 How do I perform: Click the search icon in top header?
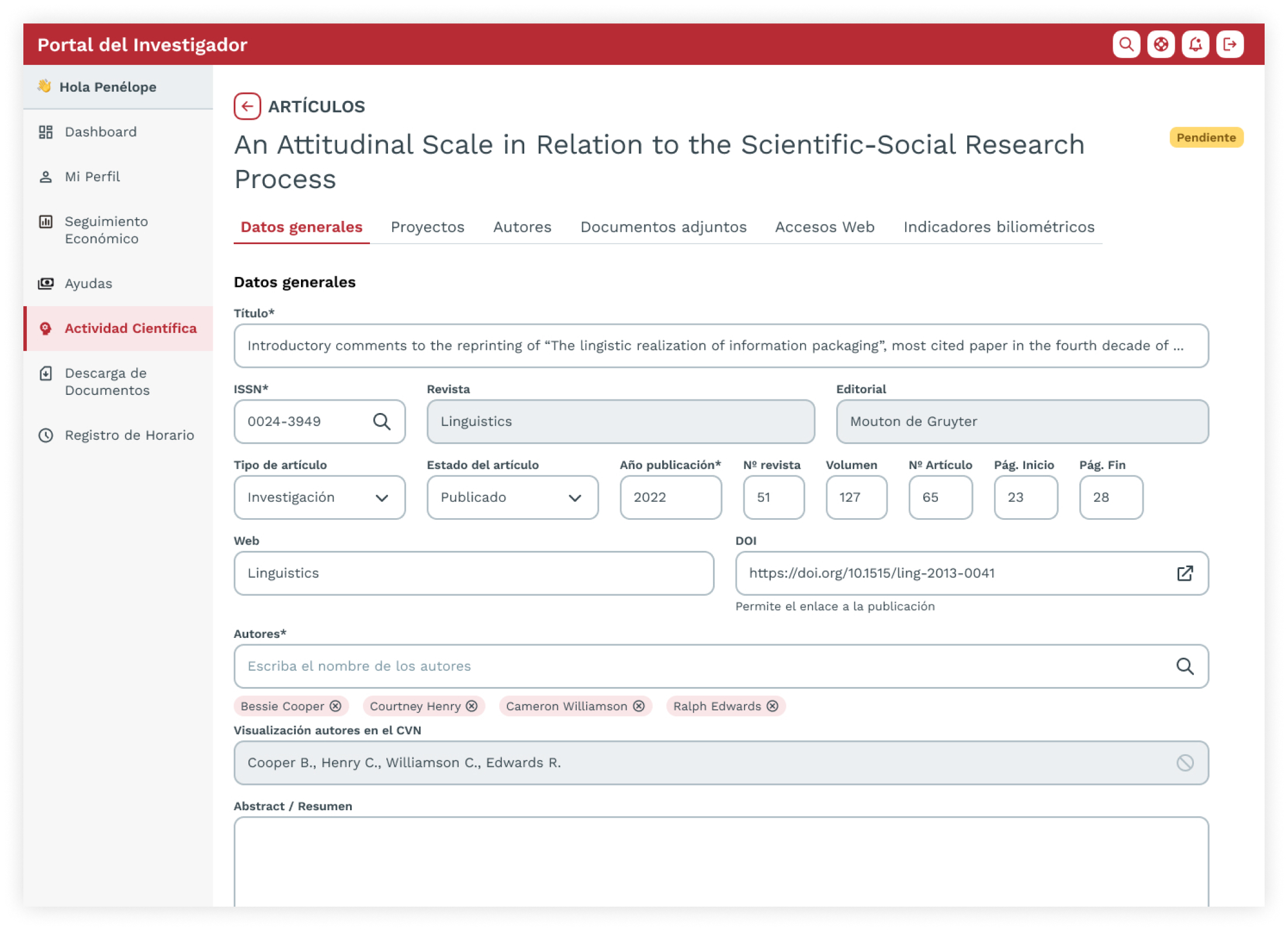(x=1126, y=44)
